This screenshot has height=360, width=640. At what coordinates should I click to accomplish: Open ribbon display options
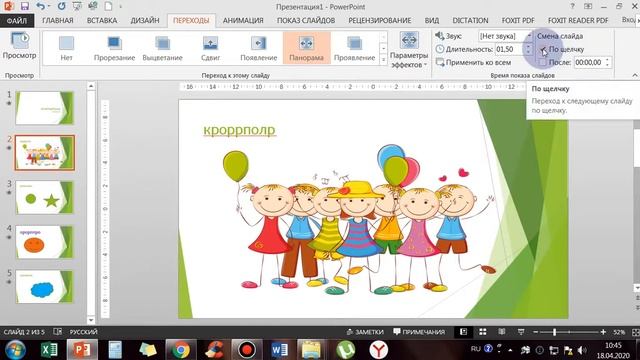click(588, 6)
